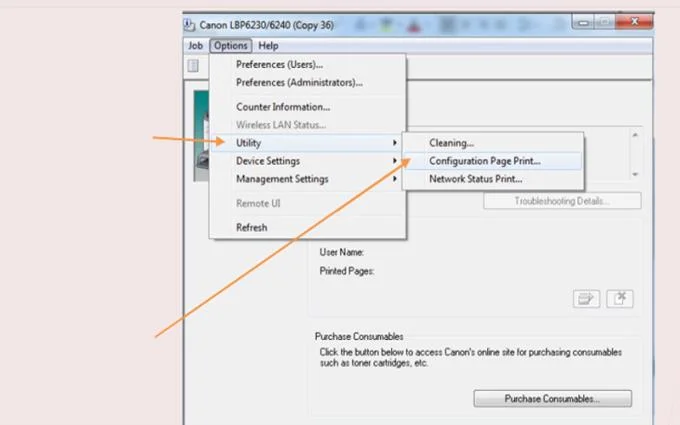Click the scroll down arrow in the status box
Viewport: 680px width, 425px height.
click(635, 174)
